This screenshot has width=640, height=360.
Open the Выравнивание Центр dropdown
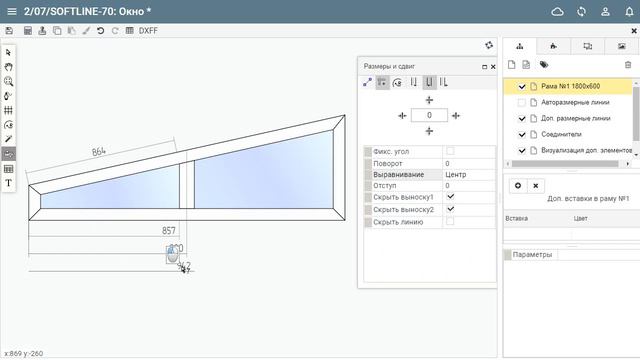coord(469,174)
